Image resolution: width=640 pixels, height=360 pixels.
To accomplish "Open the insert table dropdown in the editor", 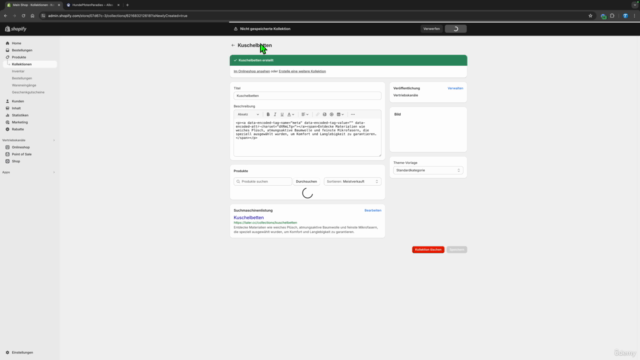I will pyautogui.click(x=340, y=114).
